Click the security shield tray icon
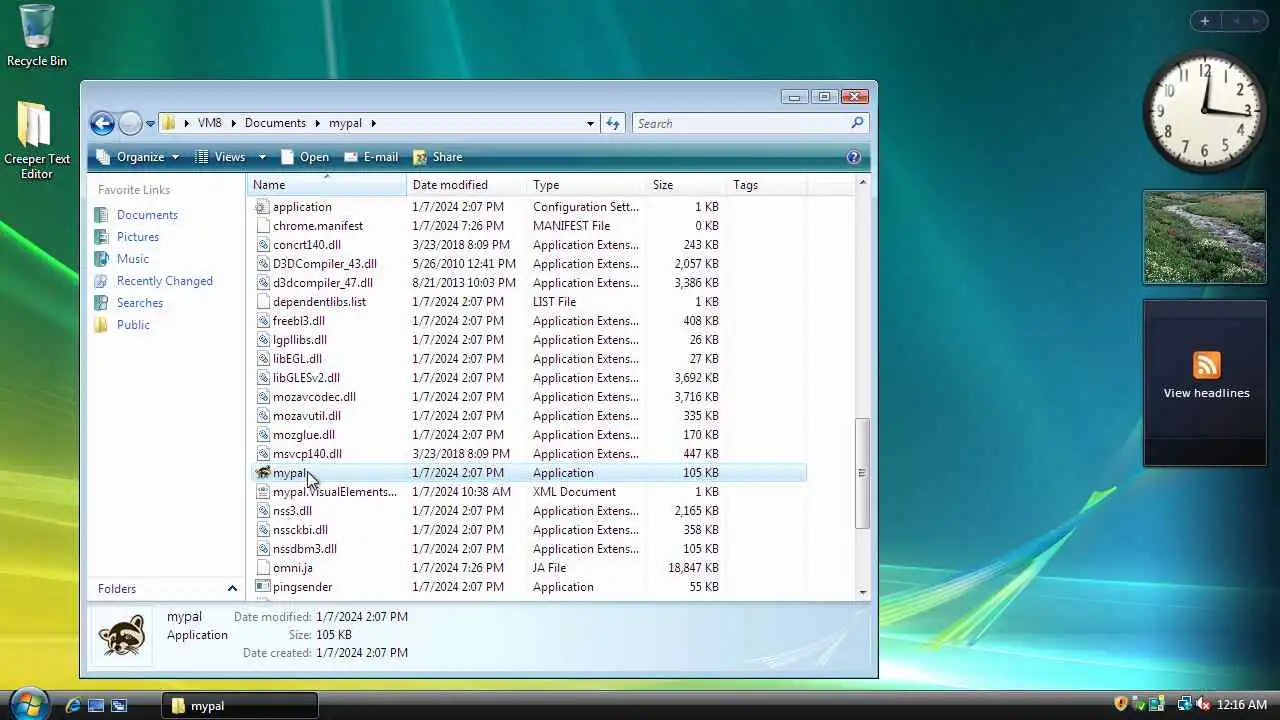 pyautogui.click(x=1121, y=704)
